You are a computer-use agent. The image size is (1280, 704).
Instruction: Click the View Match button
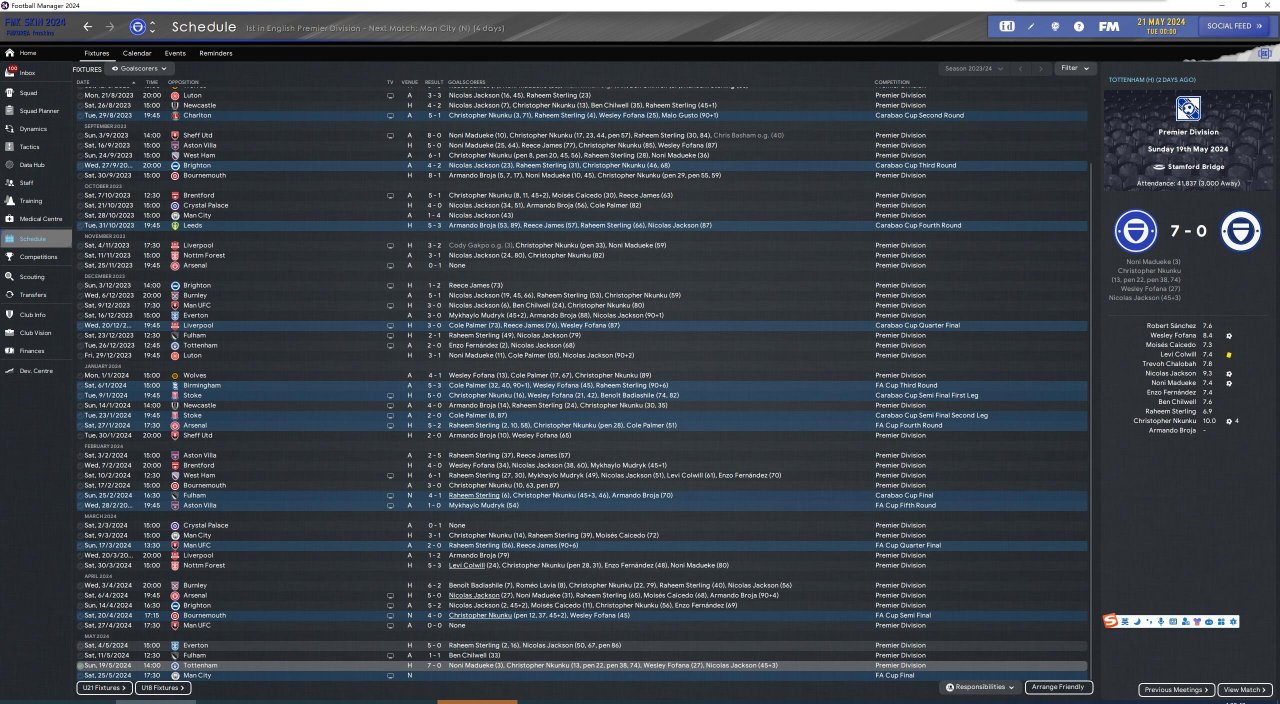(1245, 690)
